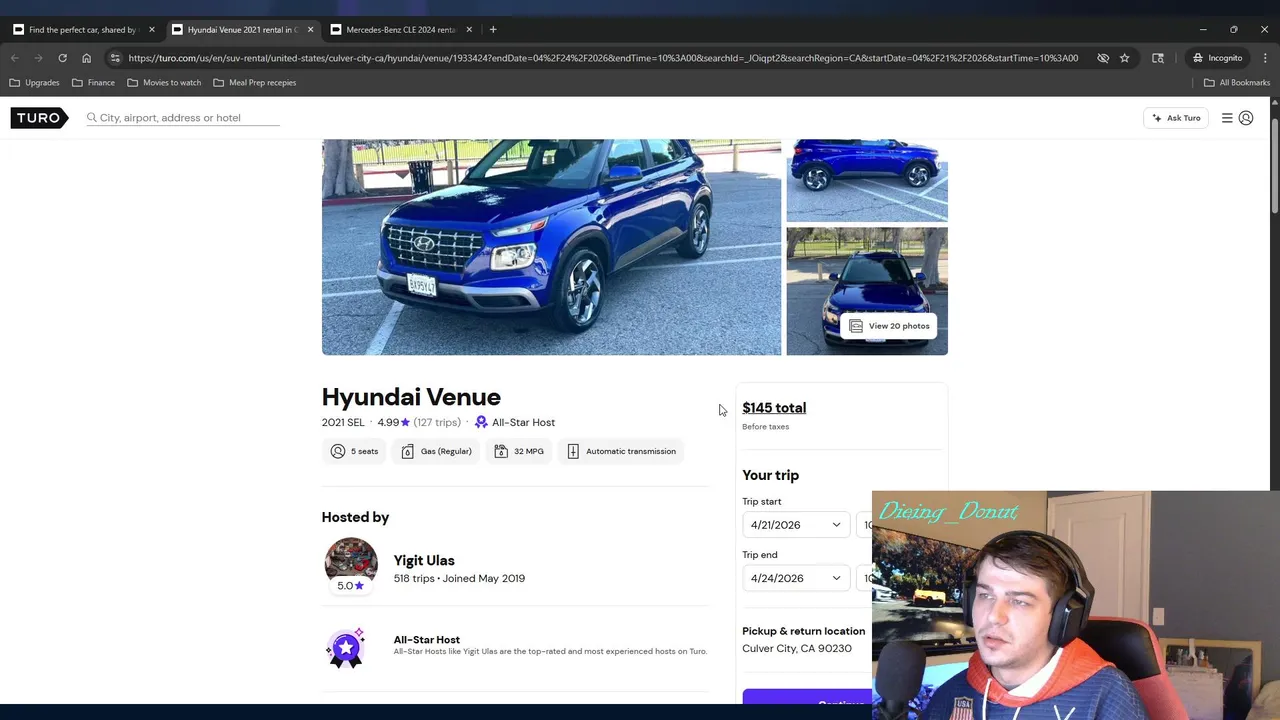The height and width of the screenshot is (720, 1280).
Task: Click the Culver City, CA 90230 location text
Action: (797, 648)
